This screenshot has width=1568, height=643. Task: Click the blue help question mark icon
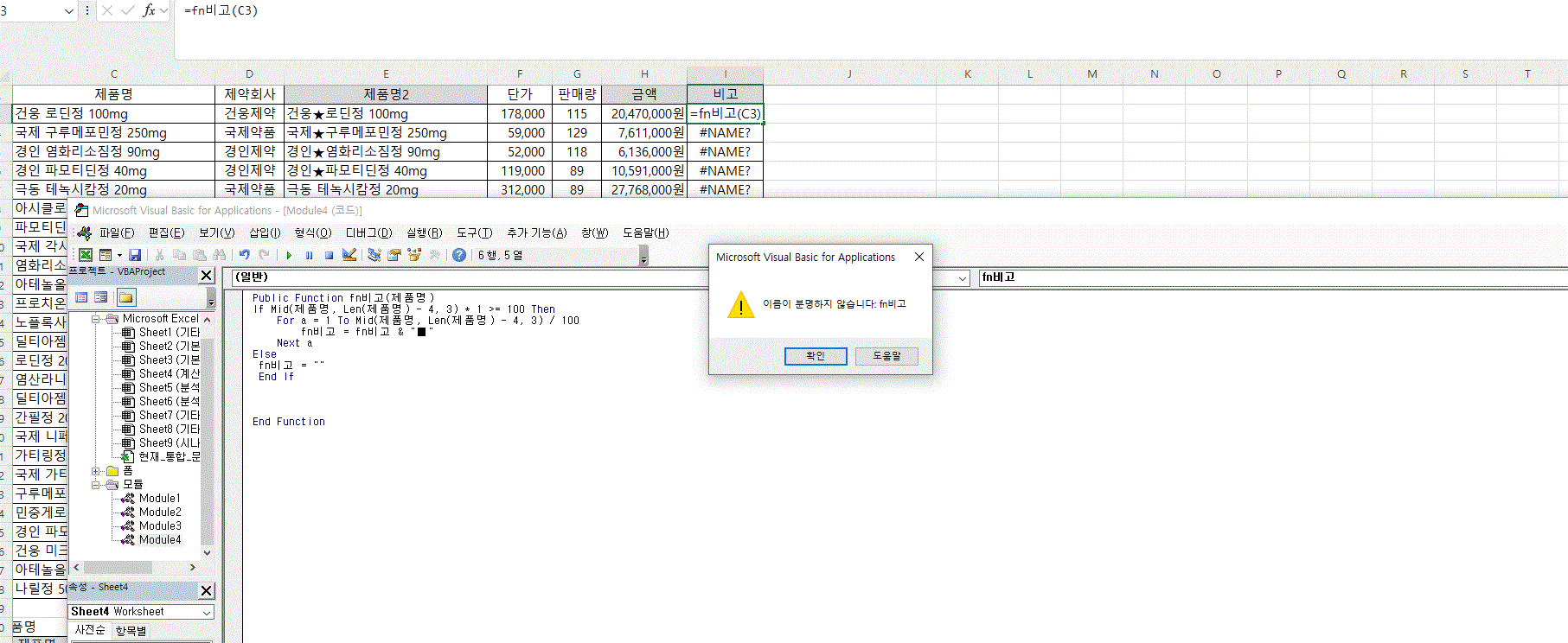459,255
